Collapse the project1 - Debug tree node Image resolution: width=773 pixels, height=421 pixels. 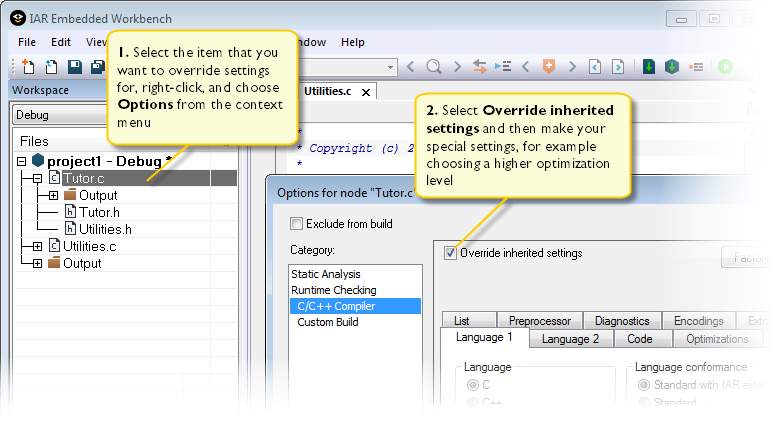point(21,161)
